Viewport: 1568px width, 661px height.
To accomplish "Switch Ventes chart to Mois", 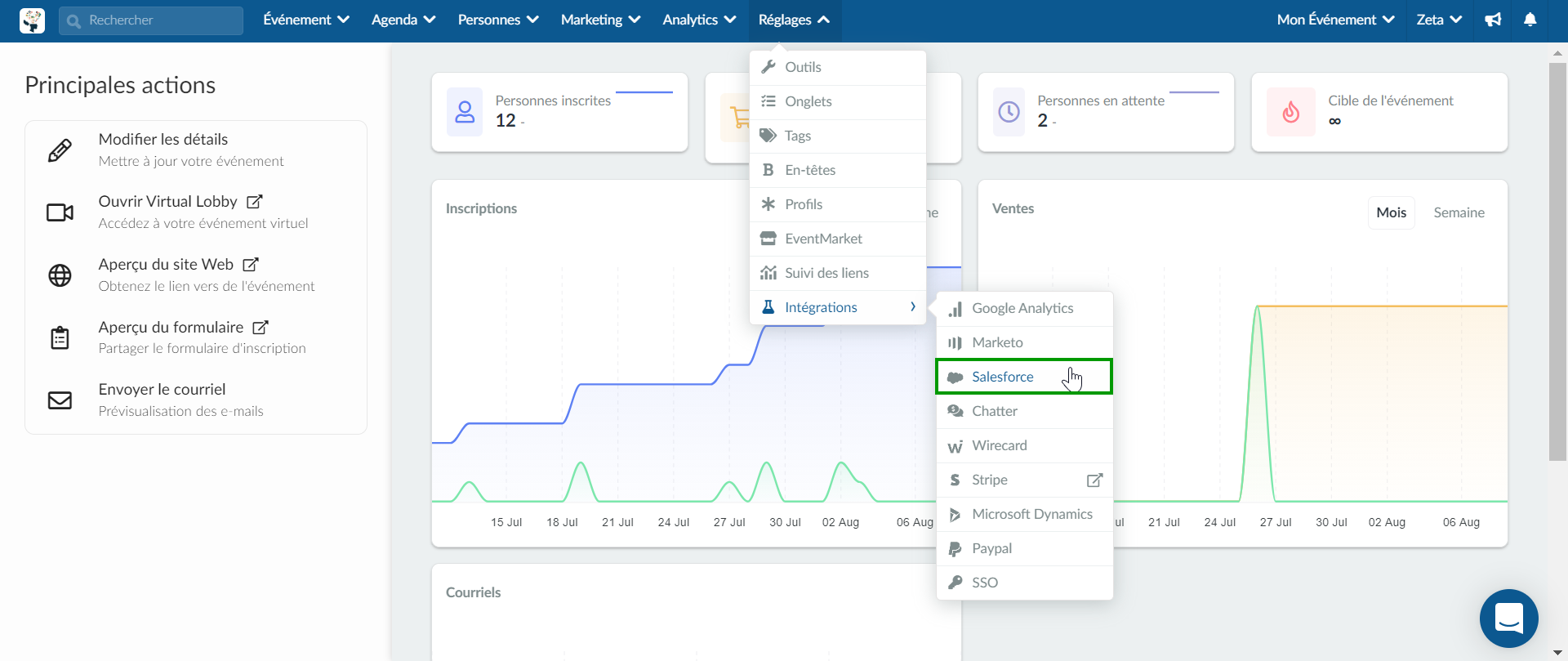I will 1391,212.
